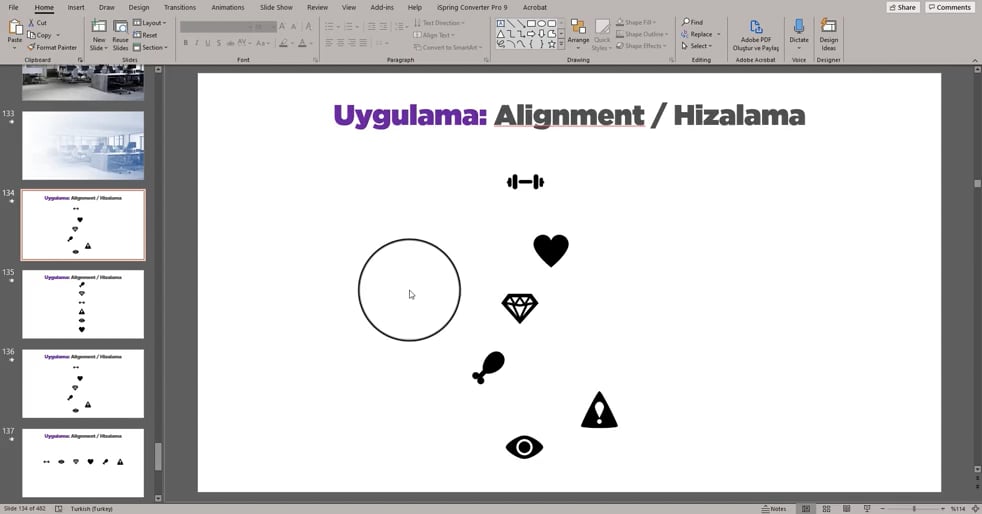Open the File tab
The height and width of the screenshot is (514, 982).
13,8
